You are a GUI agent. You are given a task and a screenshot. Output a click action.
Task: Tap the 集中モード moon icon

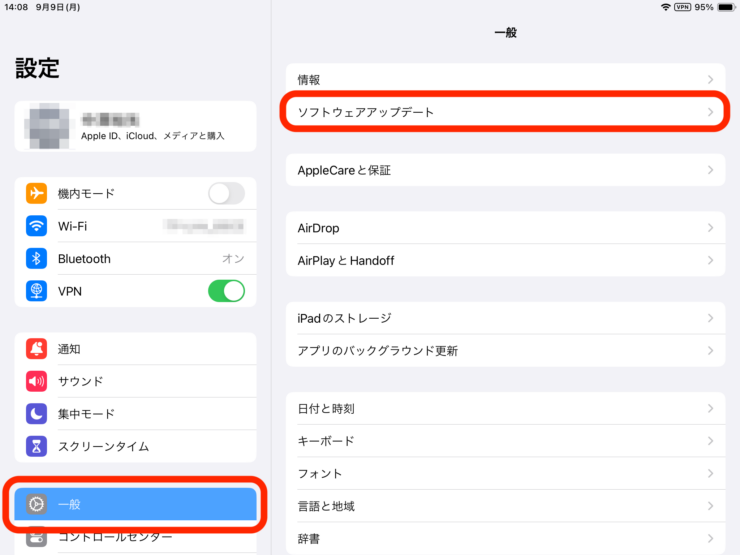36,414
